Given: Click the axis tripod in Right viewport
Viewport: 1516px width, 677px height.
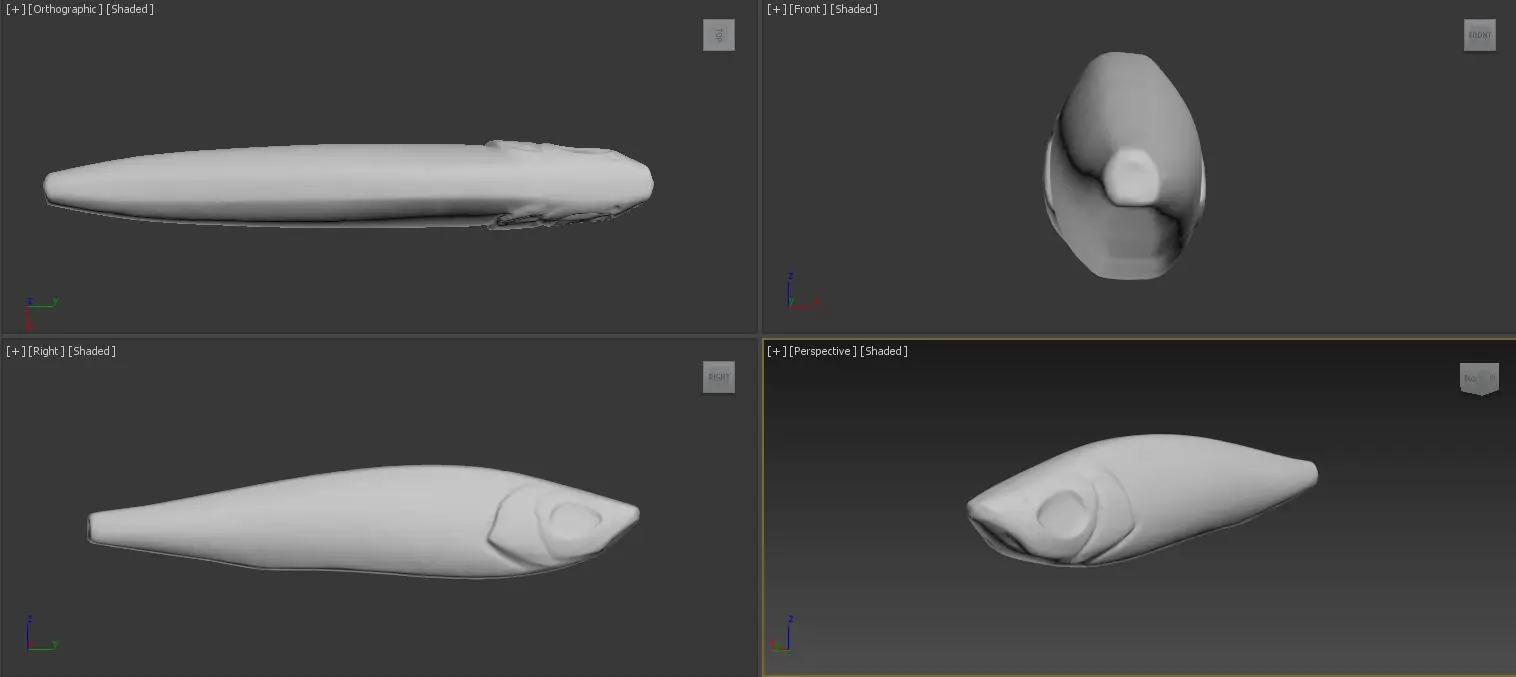Looking at the screenshot, I should (x=38, y=636).
